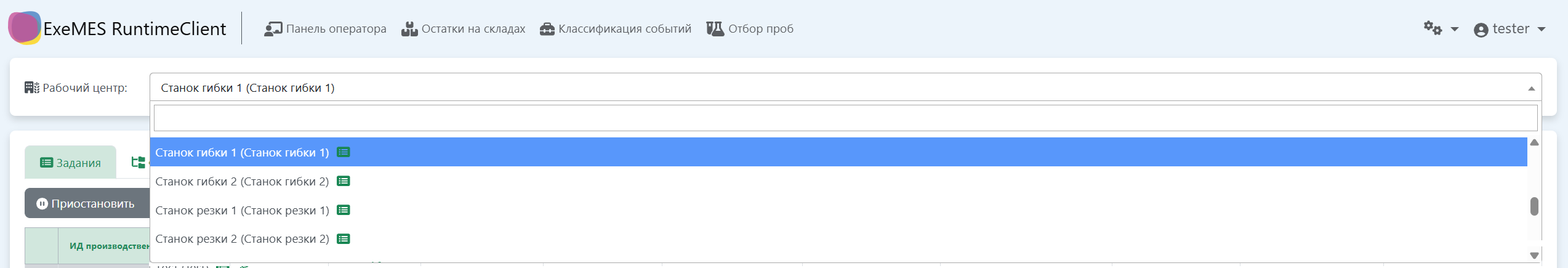Open the settings gears dropdown
Screen dimensions: 1568x268
coord(1440,29)
